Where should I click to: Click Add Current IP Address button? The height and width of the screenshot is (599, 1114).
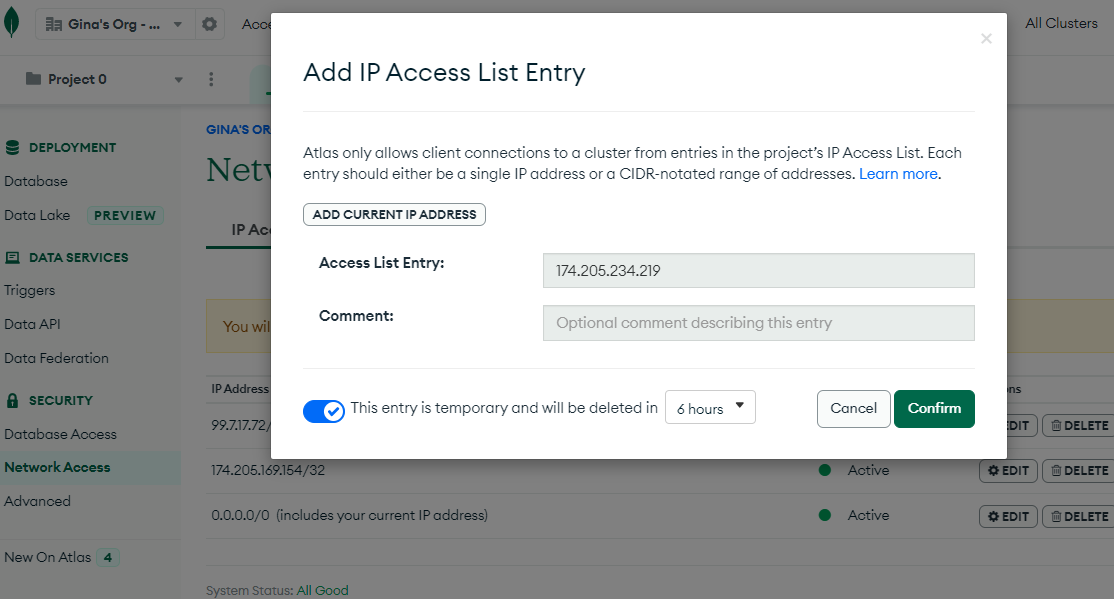pyautogui.click(x=394, y=214)
